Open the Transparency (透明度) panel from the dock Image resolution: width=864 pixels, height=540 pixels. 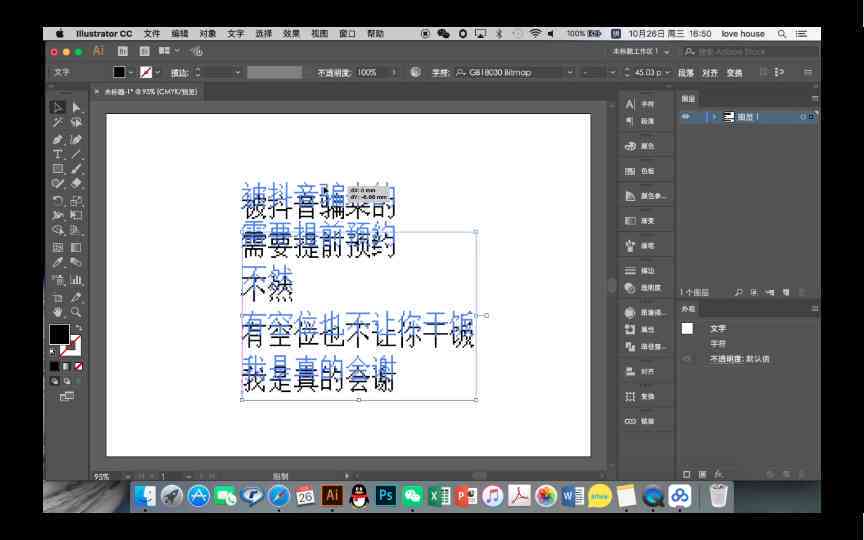(641, 288)
